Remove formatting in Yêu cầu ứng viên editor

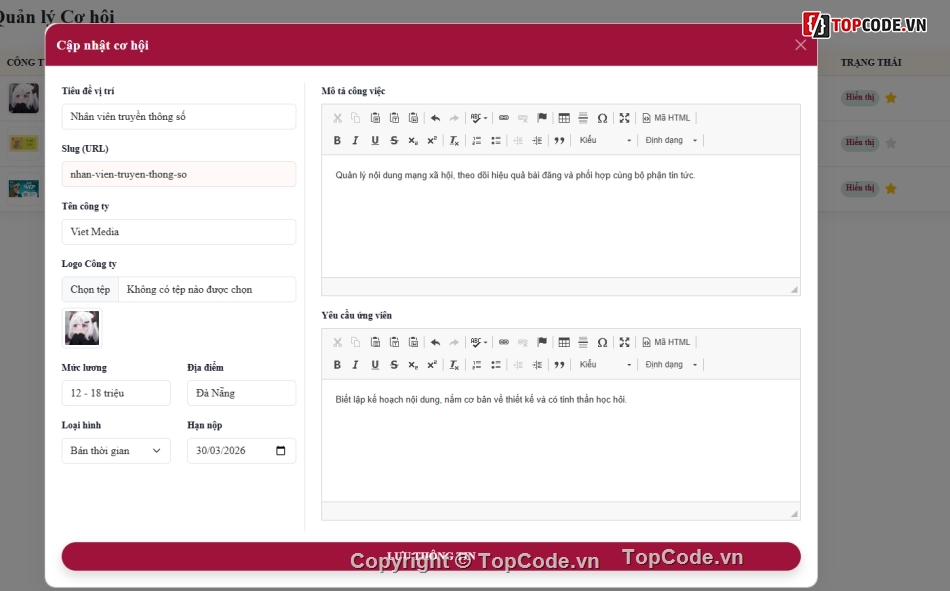coord(454,365)
